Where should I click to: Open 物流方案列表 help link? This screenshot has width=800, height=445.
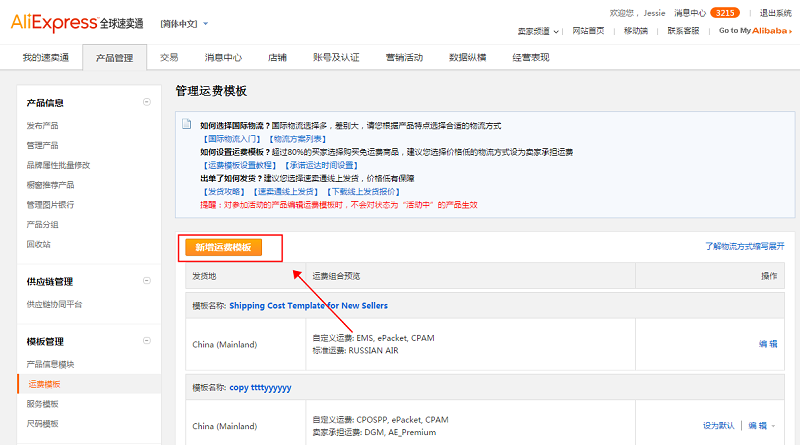pos(297,139)
